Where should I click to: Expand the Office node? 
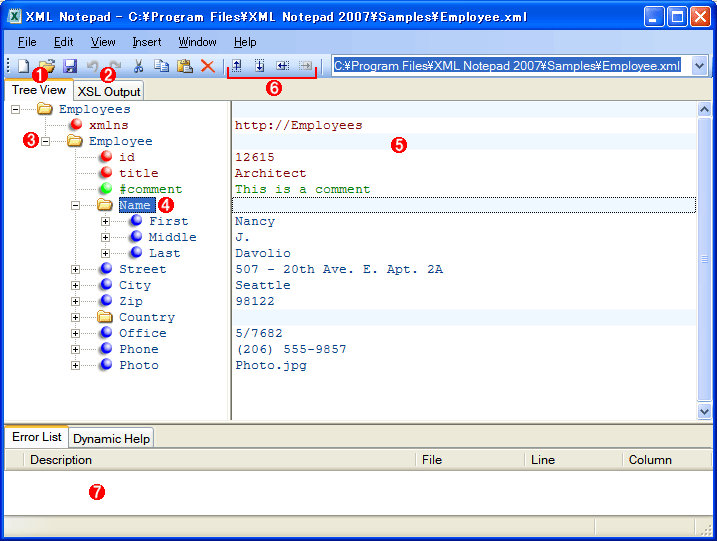pyautogui.click(x=75, y=333)
